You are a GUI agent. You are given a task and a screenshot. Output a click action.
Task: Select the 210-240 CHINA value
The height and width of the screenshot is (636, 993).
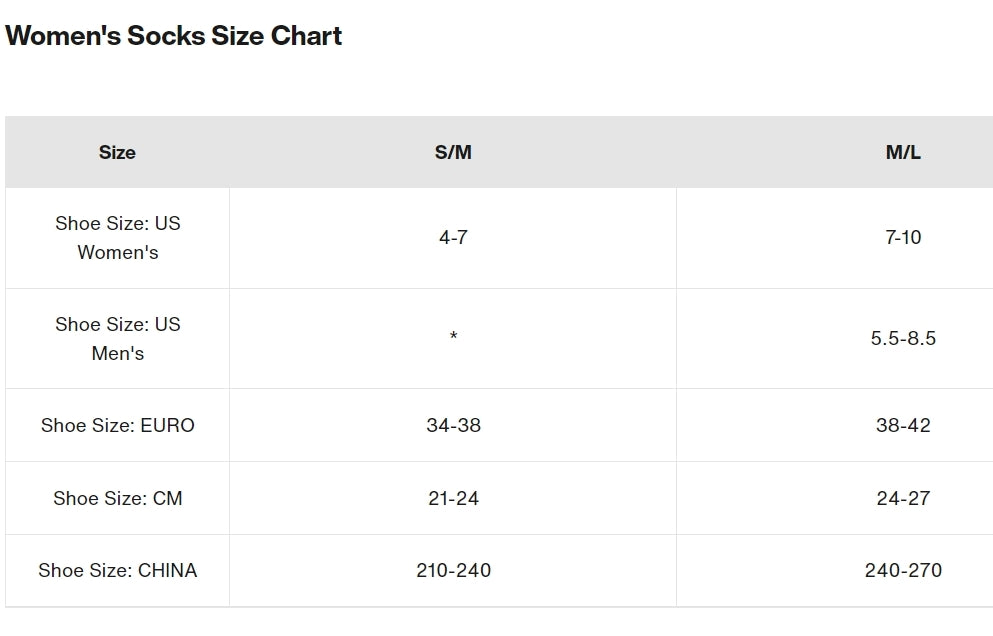click(x=453, y=570)
